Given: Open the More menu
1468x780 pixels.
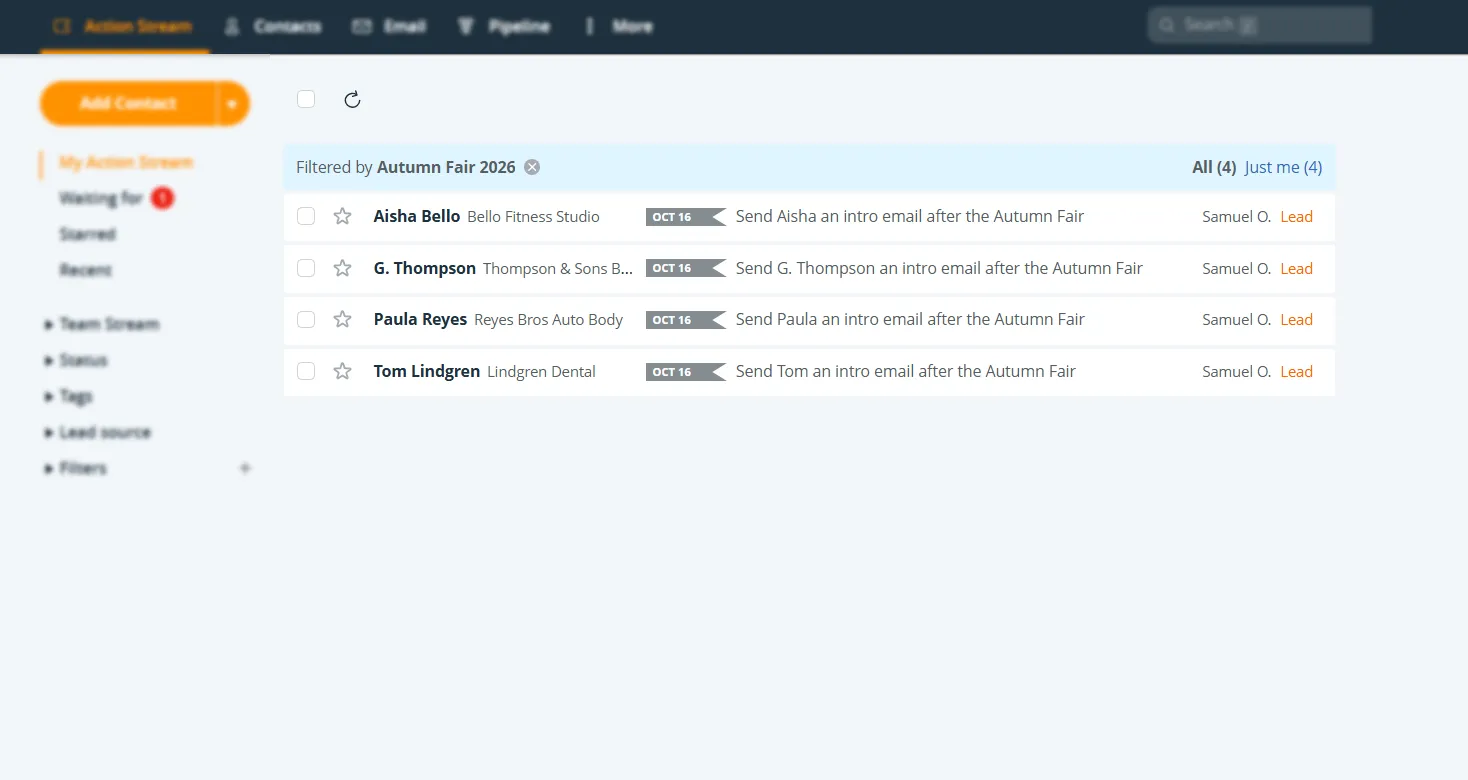Looking at the screenshot, I should click(620, 26).
